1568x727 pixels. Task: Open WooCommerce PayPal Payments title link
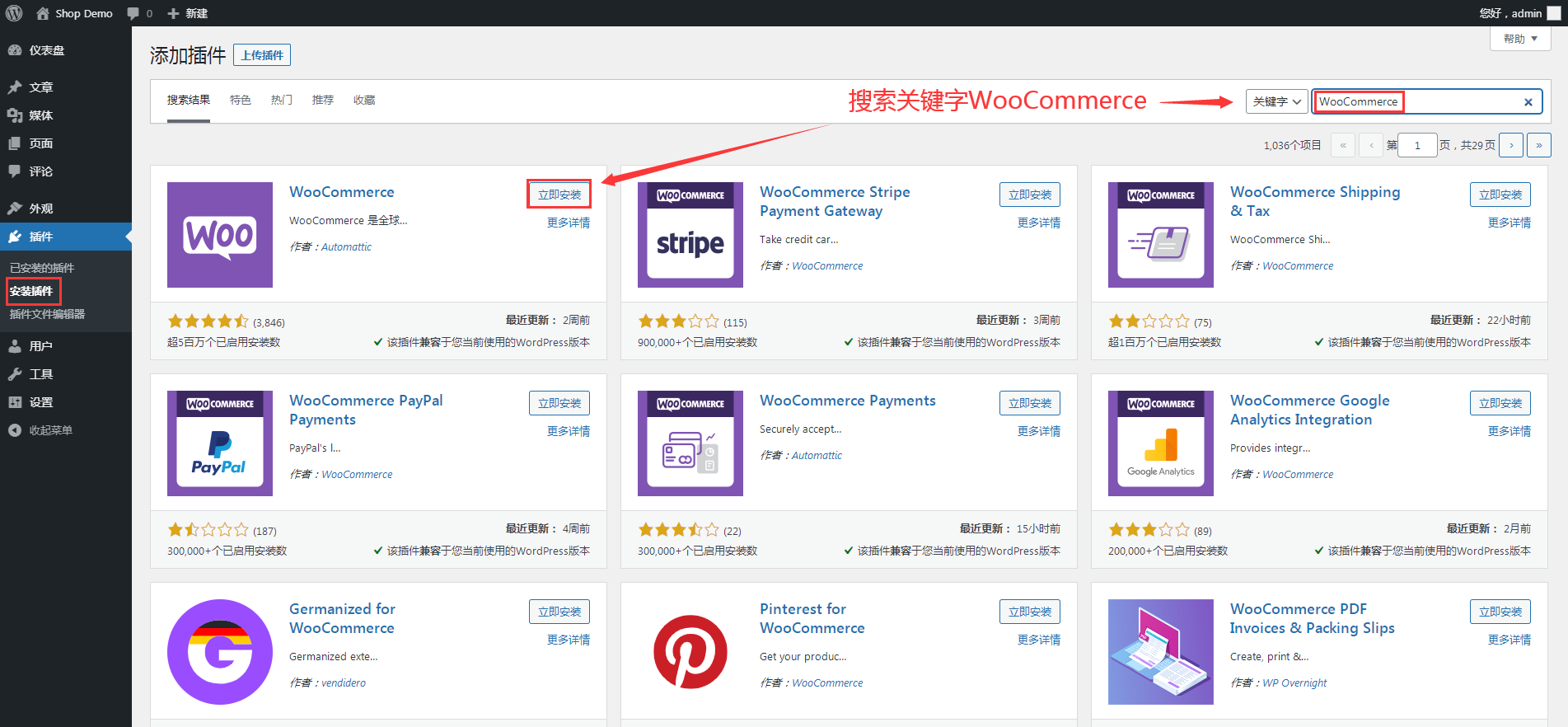pyautogui.click(x=366, y=410)
